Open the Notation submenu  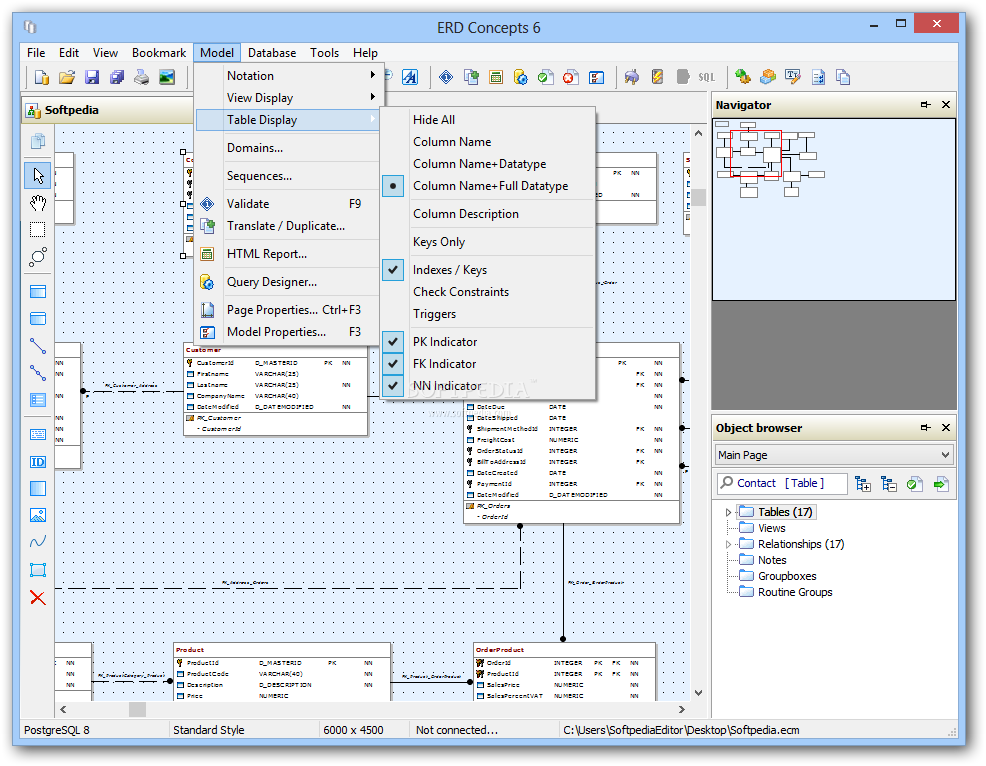[x=287, y=76]
